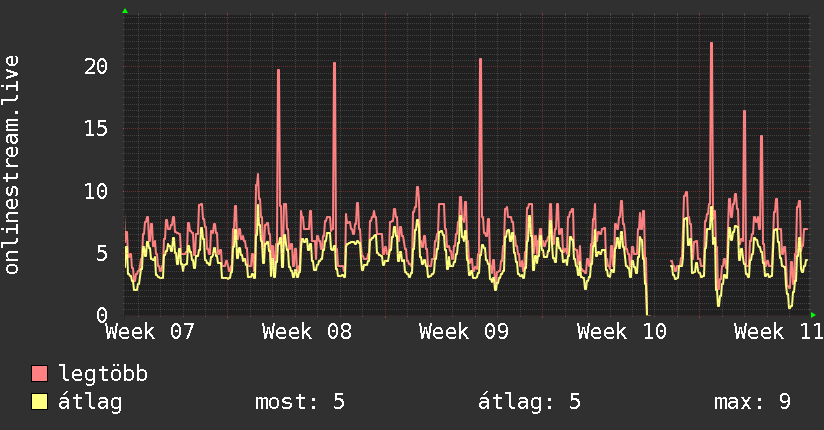
Task: Click the 'most: 5' value
Action: [300, 402]
